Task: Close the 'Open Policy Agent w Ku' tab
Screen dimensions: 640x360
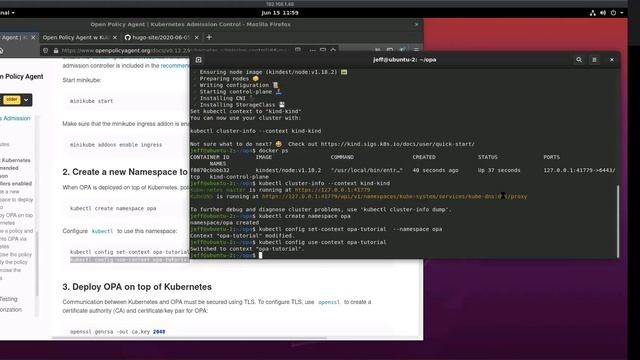Action: click(115, 38)
